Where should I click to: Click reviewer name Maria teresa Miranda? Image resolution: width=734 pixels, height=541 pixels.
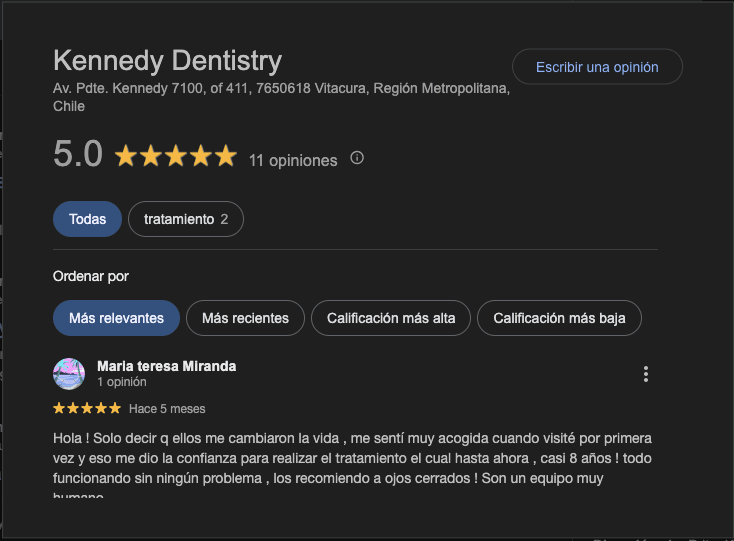point(166,366)
